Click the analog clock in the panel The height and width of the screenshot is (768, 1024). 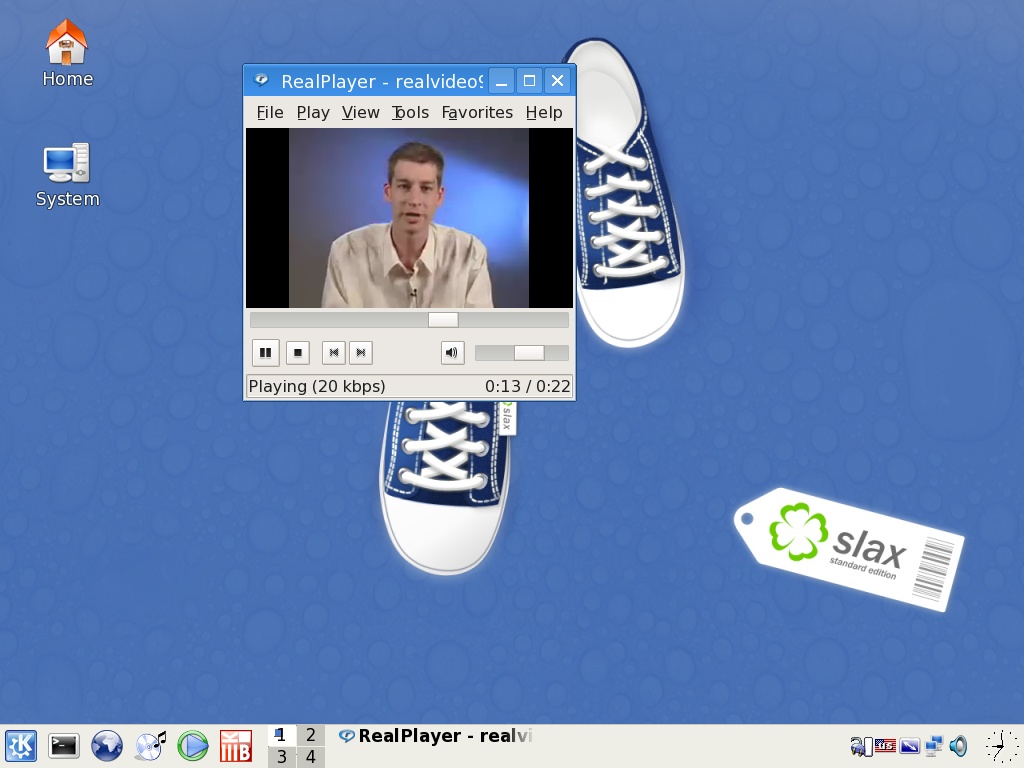tap(1001, 746)
